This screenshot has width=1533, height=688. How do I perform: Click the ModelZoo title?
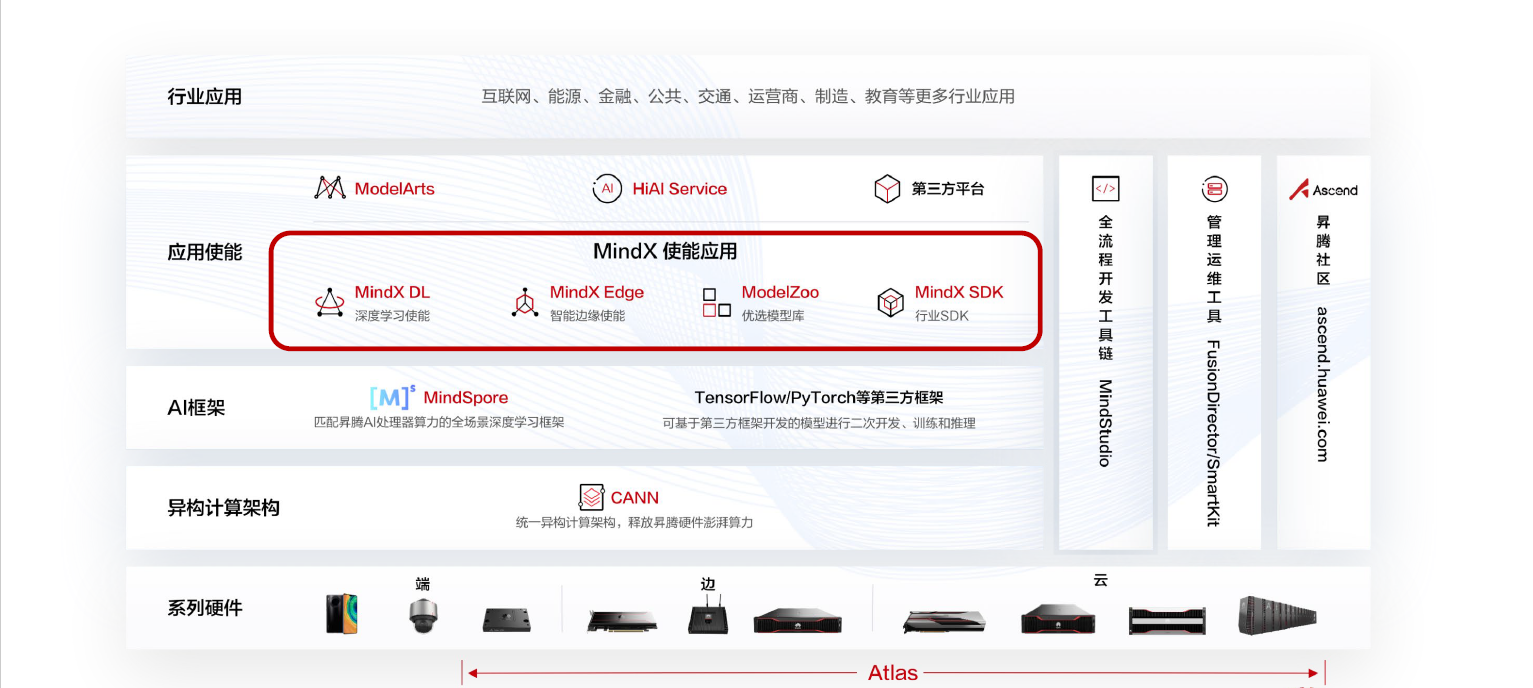(780, 293)
